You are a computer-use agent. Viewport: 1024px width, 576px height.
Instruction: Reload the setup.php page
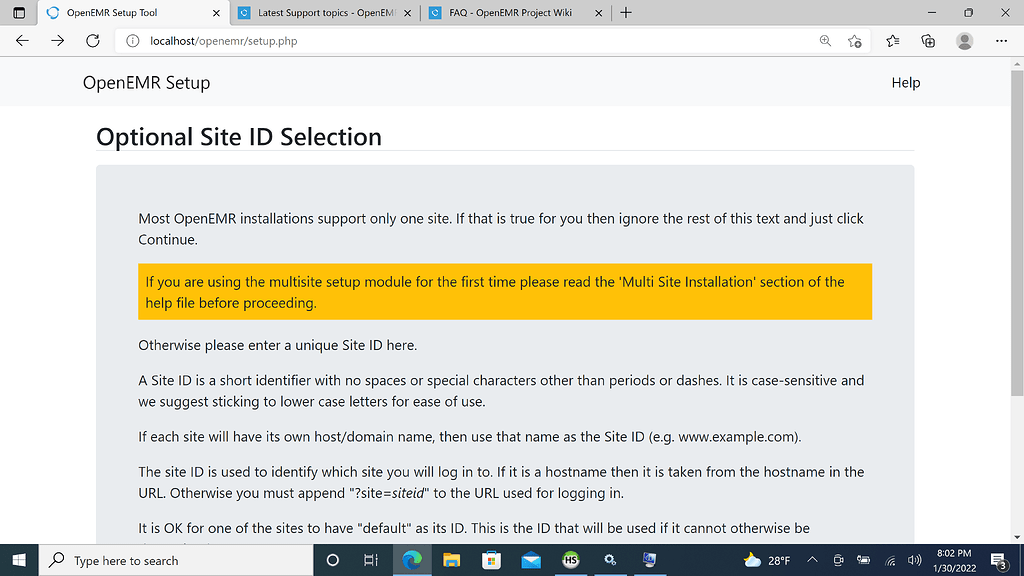click(x=92, y=41)
